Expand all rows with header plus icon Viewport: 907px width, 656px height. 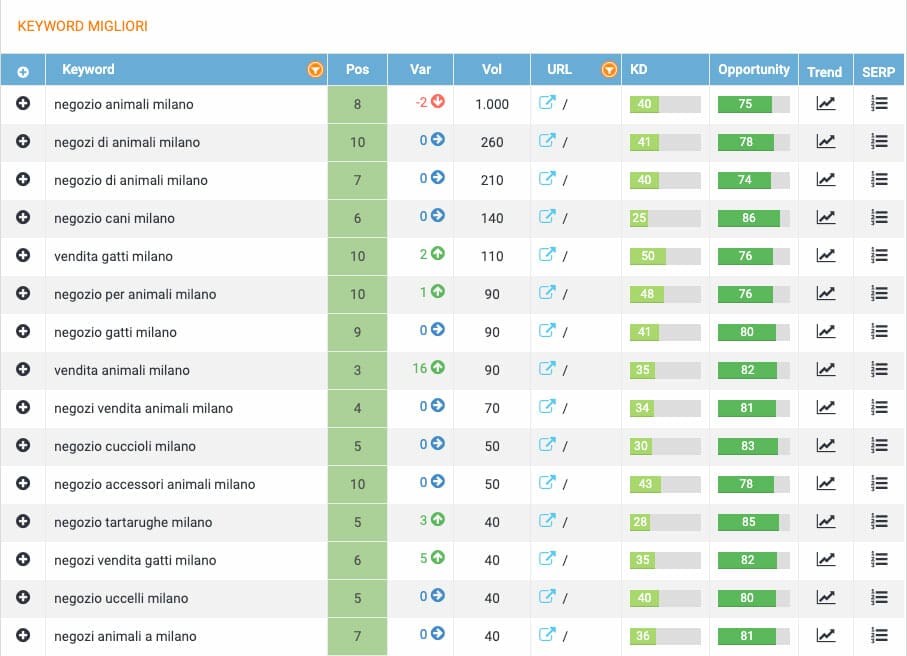pos(23,72)
